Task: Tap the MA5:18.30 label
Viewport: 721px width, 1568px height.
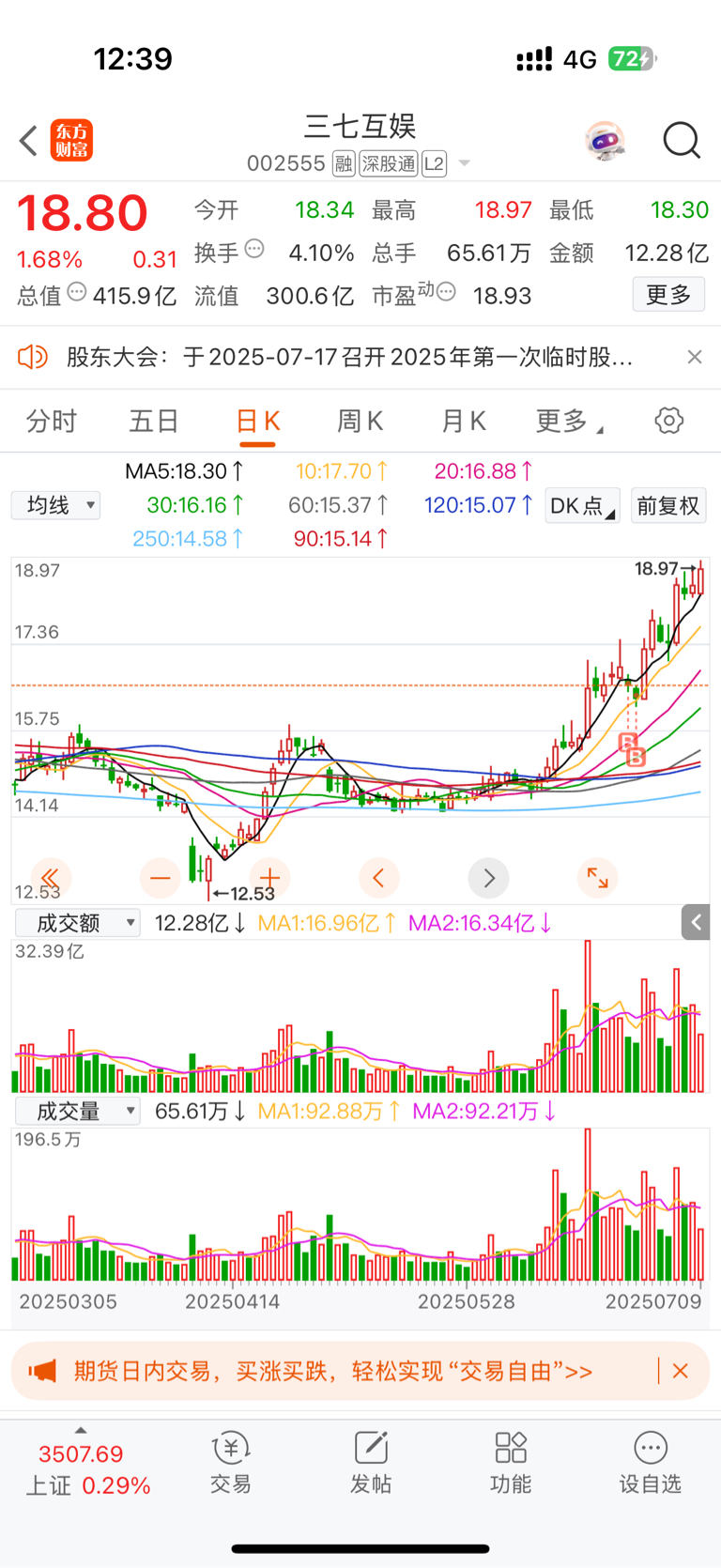Action: [x=185, y=471]
